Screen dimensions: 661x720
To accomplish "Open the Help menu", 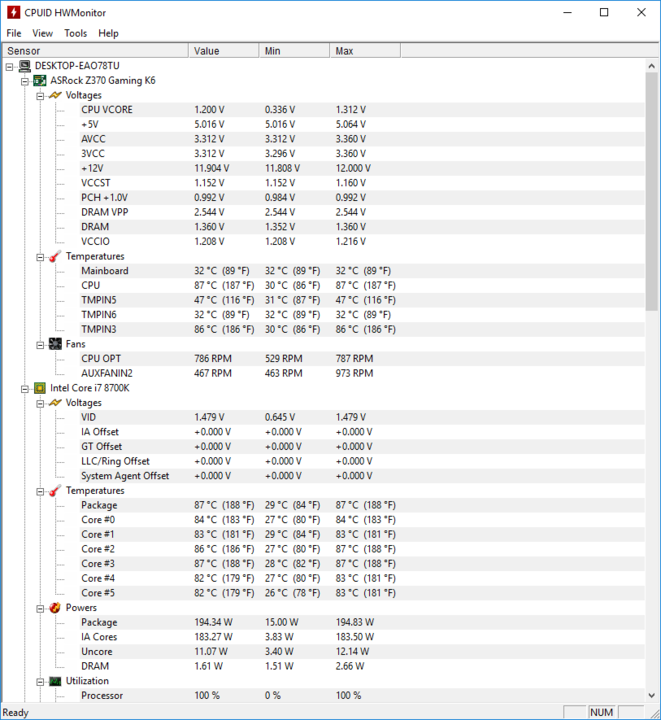I will pos(108,33).
